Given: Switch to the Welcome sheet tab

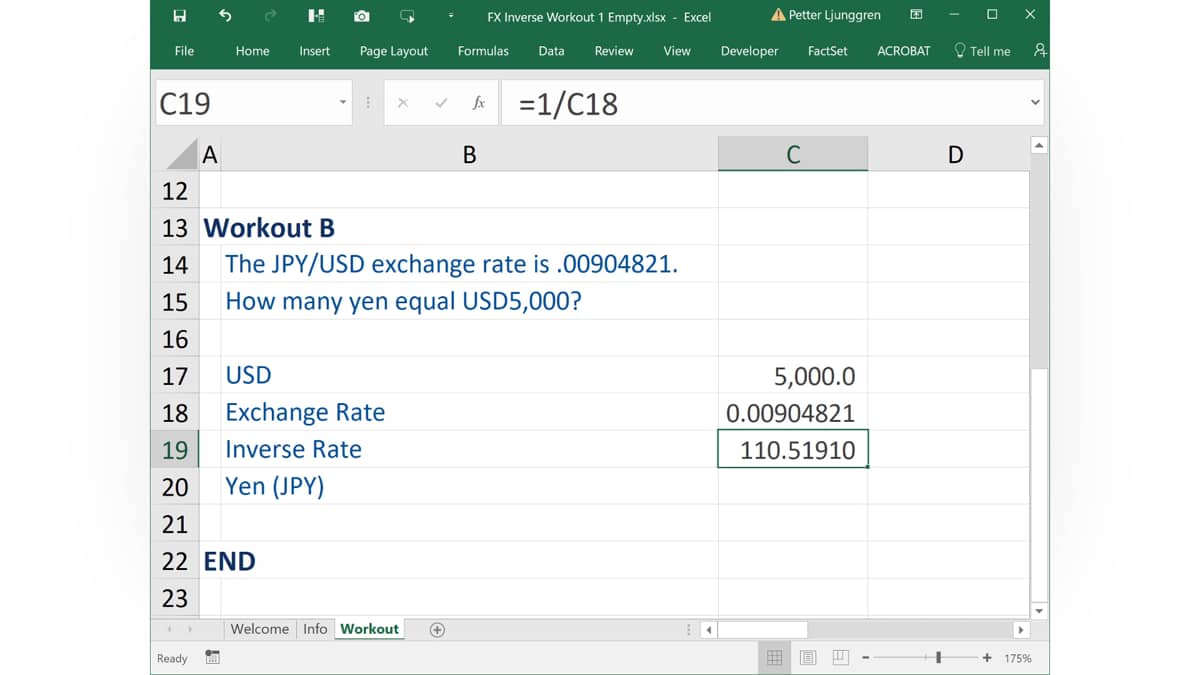Looking at the screenshot, I should (259, 629).
